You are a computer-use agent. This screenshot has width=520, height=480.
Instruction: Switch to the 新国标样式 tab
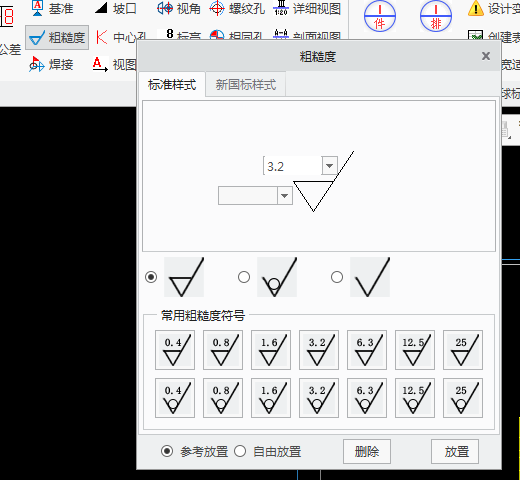[246, 85]
